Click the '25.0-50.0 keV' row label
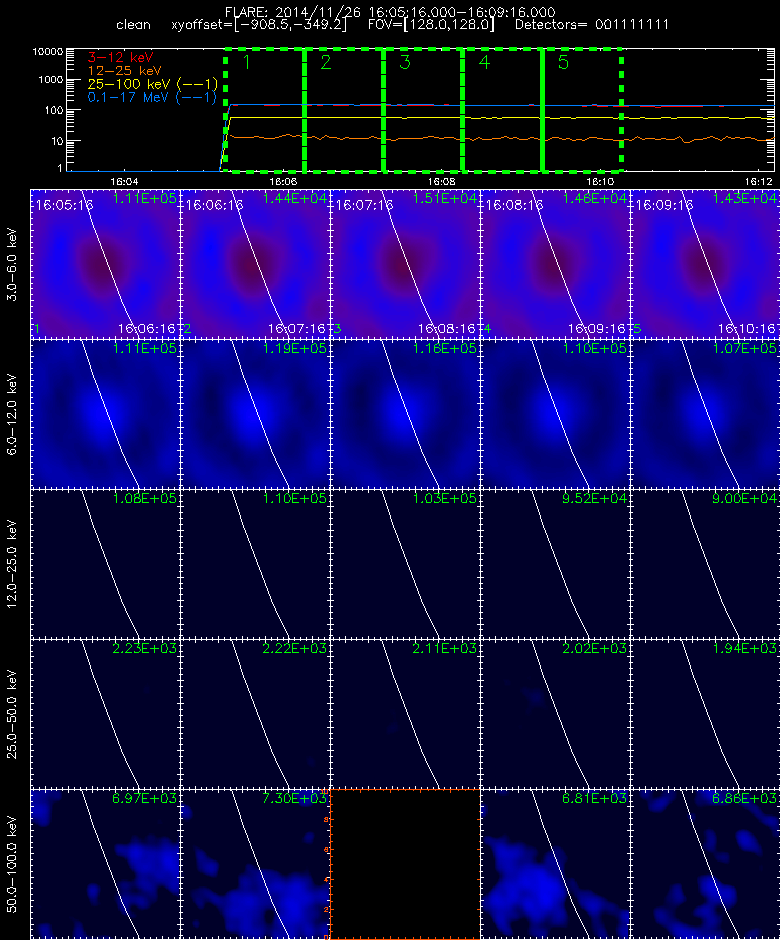 point(12,715)
